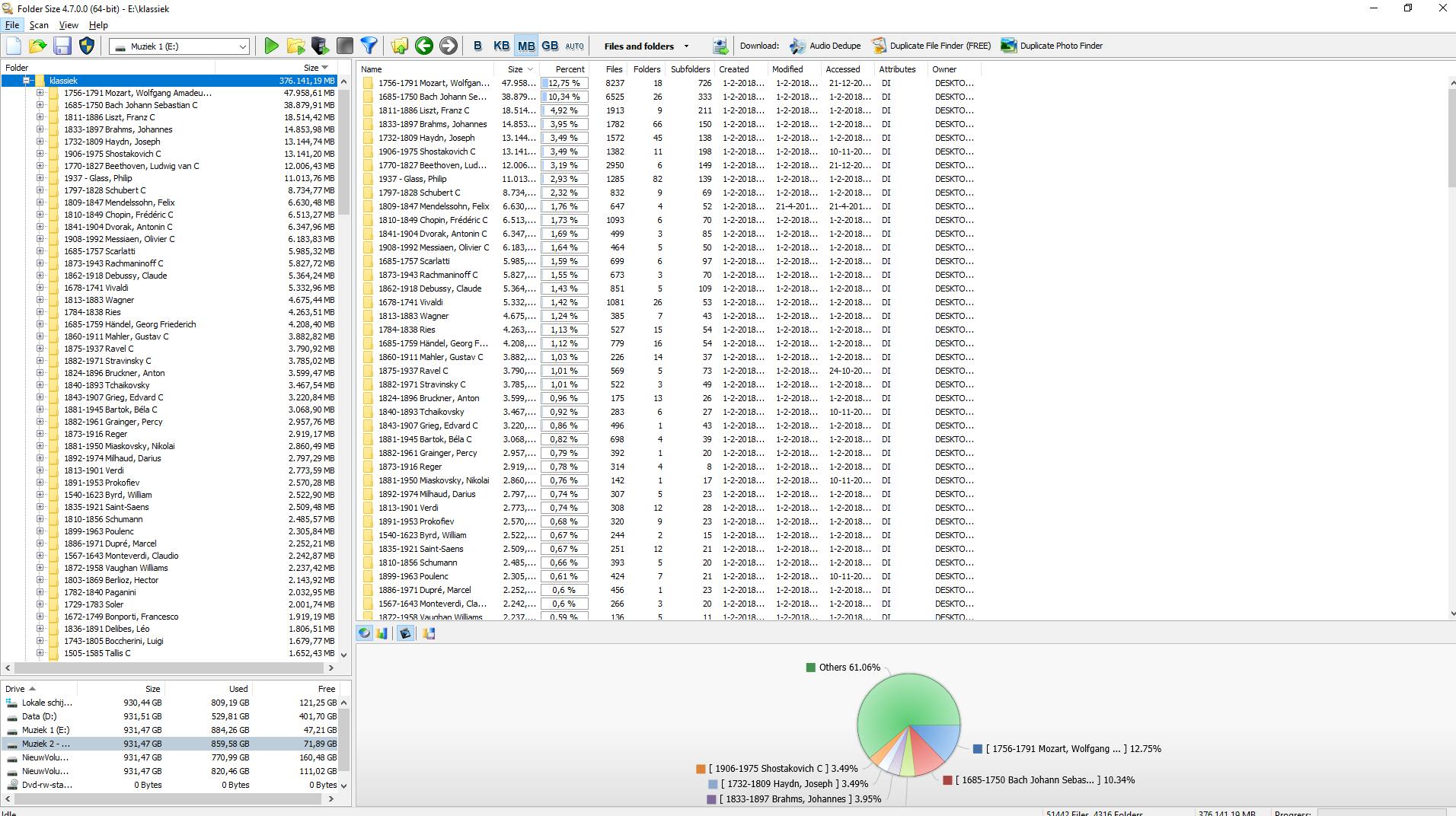Screen dimensions: 1456x816
Task: Expand the 1811-1886 Liszt, Franz C tree node
Action: point(40,117)
